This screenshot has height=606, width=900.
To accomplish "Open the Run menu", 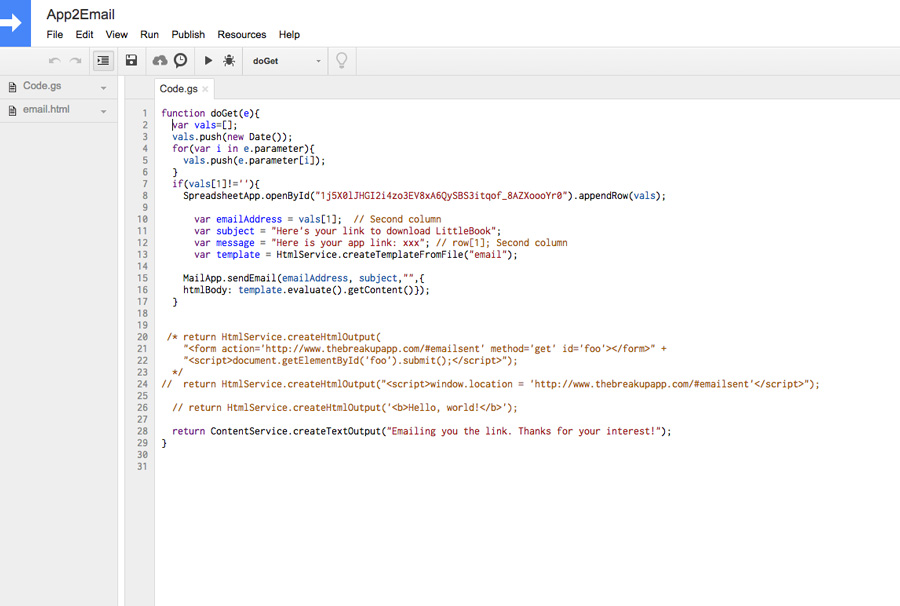I will click(x=149, y=34).
